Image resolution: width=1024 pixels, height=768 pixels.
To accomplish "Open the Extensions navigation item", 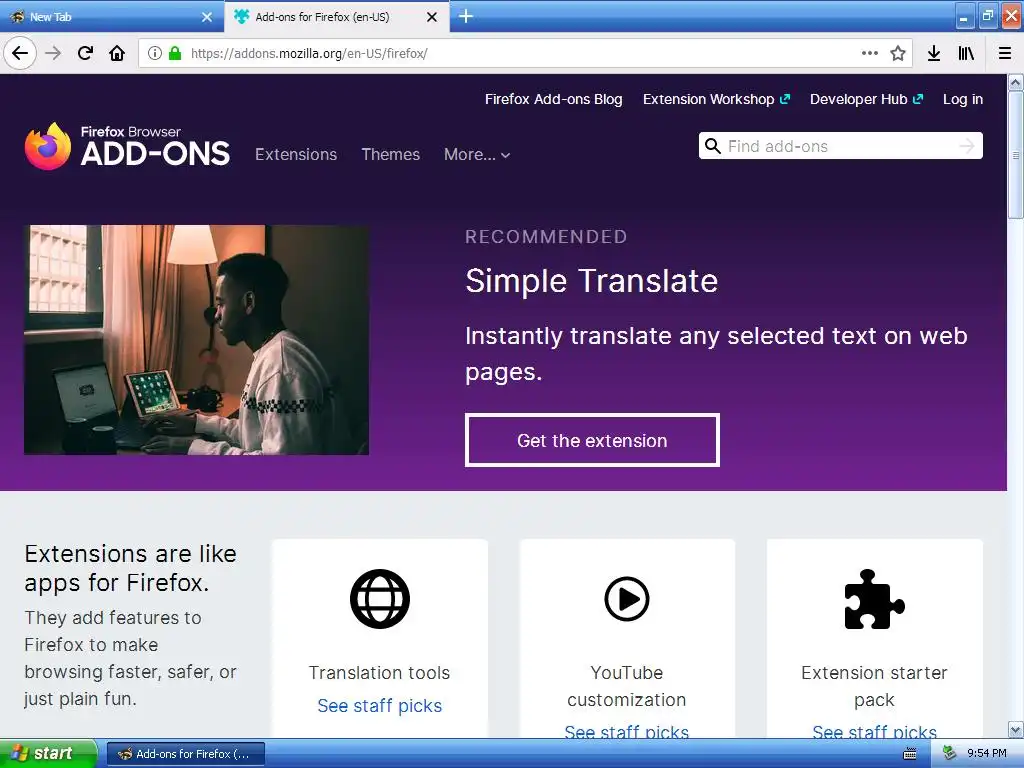I will [296, 154].
